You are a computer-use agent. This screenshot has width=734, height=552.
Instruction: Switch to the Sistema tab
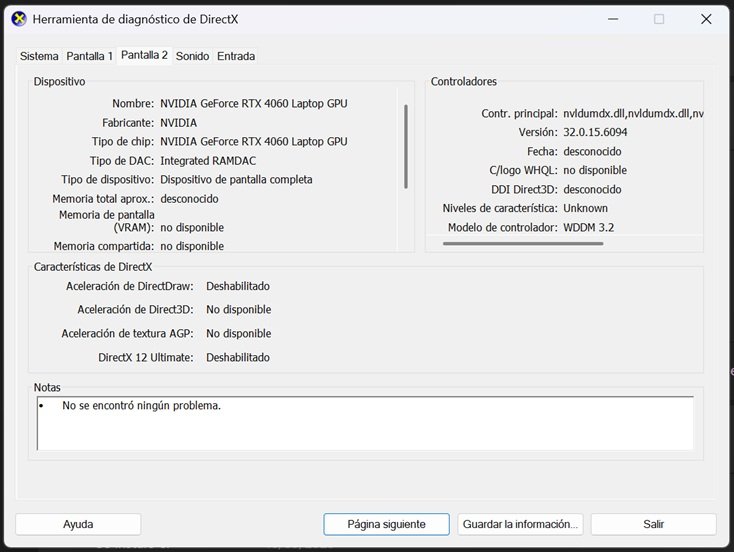click(x=39, y=56)
